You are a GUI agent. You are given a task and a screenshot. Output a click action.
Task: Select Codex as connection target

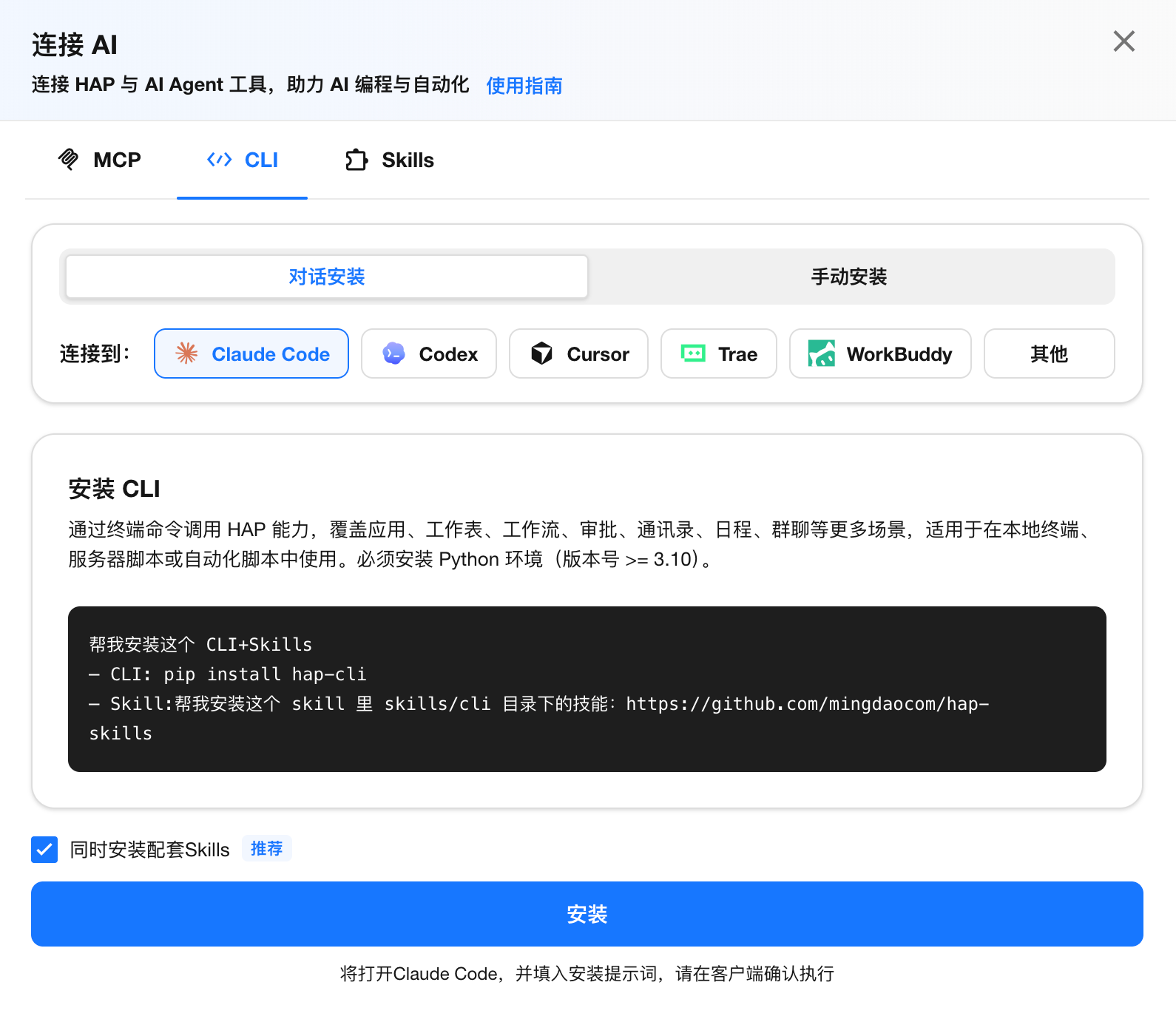[429, 353]
